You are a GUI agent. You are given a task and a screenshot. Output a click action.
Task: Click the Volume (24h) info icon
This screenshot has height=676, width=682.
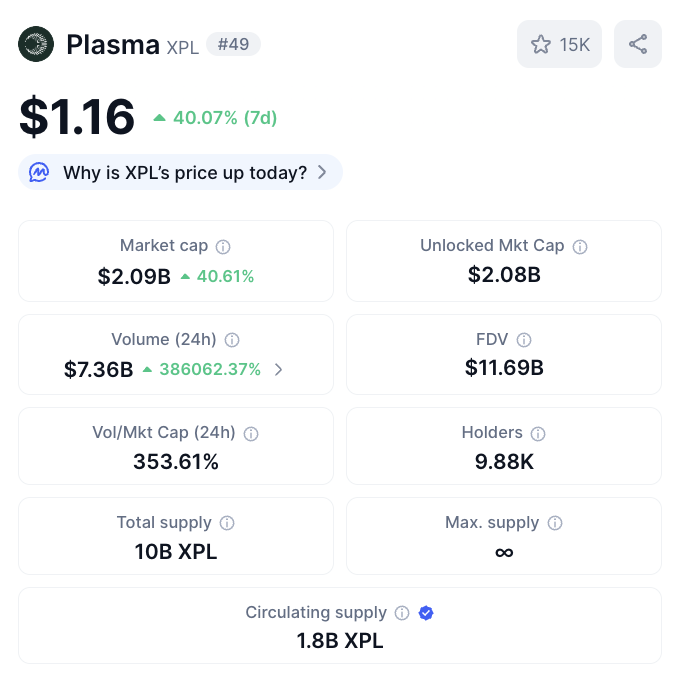click(232, 340)
